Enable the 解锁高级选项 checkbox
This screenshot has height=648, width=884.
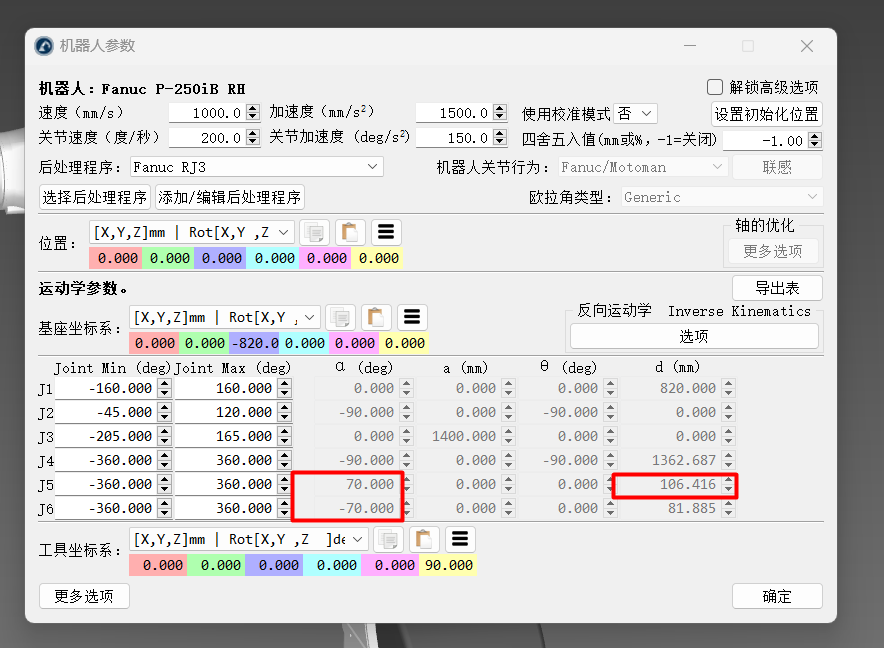pyautogui.click(x=715, y=87)
